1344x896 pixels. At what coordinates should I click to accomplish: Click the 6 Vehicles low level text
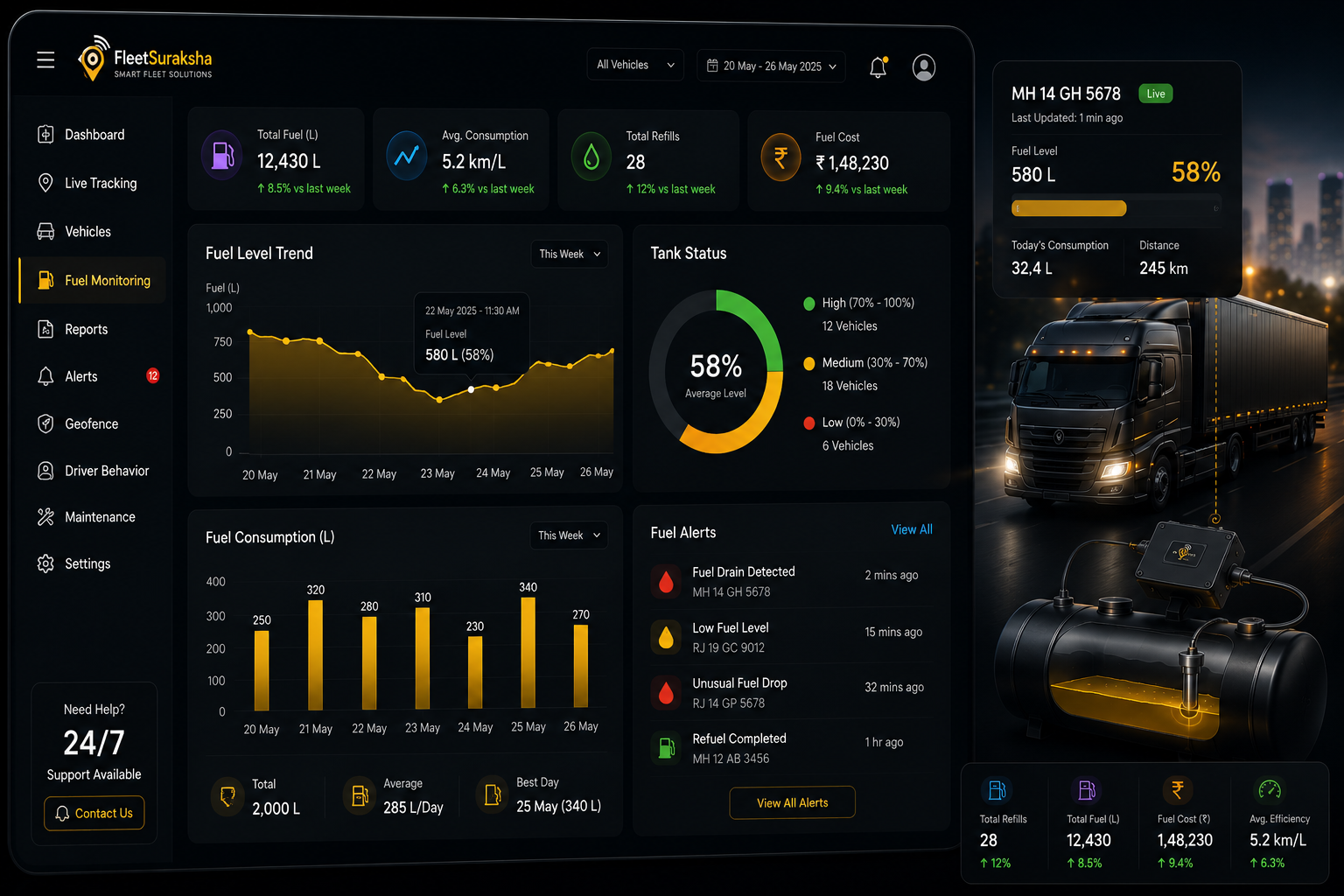coord(848,445)
